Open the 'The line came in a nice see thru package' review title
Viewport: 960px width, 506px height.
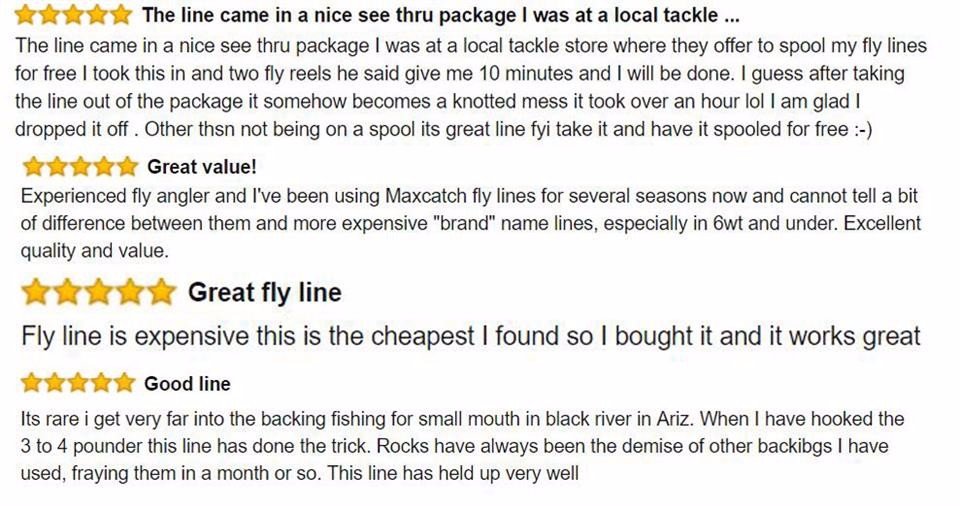(x=440, y=15)
